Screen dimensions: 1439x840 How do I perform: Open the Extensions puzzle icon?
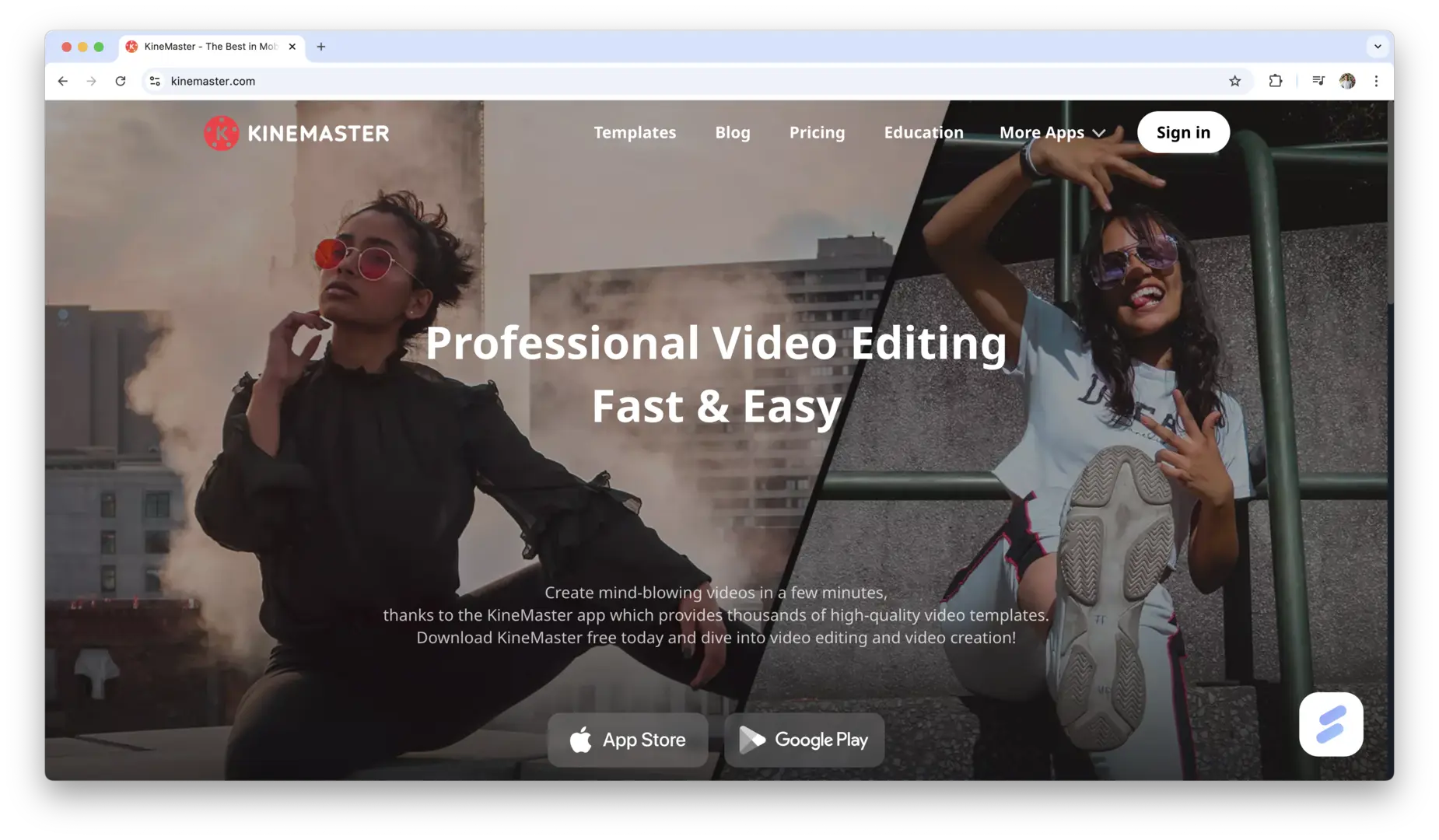1276,81
